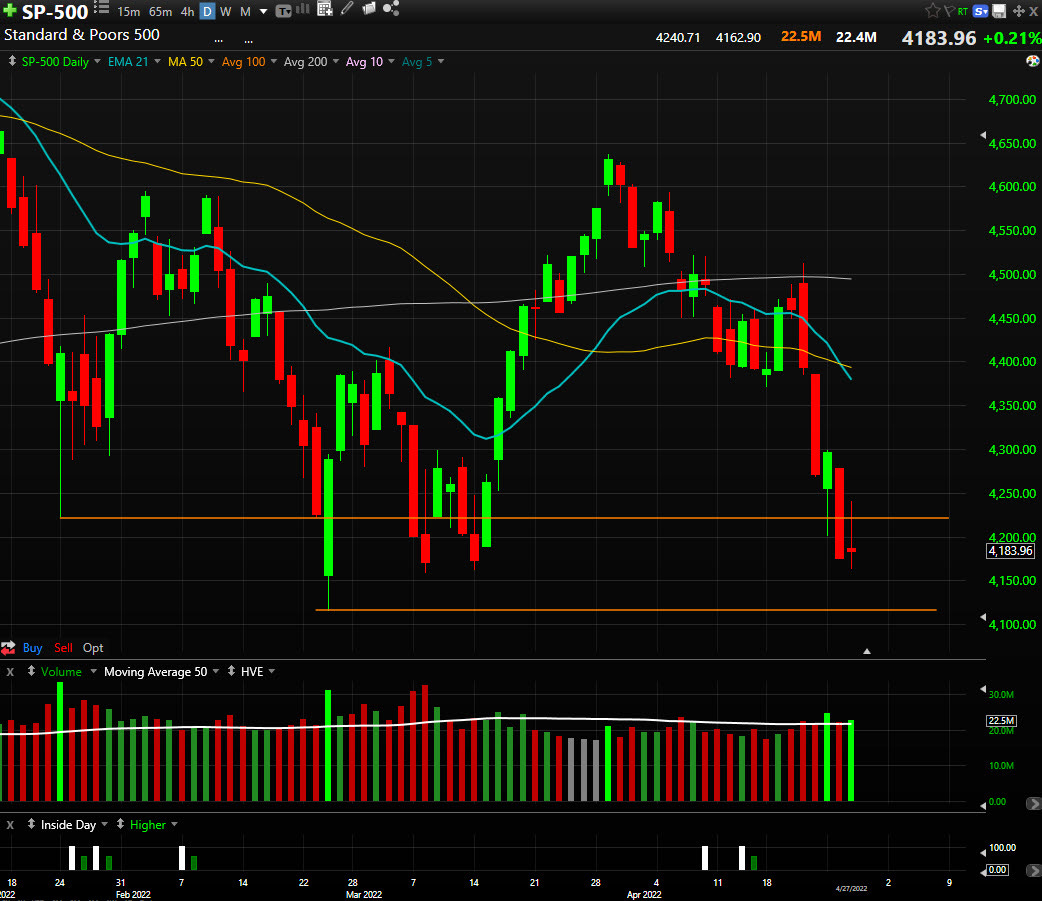Click the flag icon in top right
Screen dimensions: 1042x901
949,11
